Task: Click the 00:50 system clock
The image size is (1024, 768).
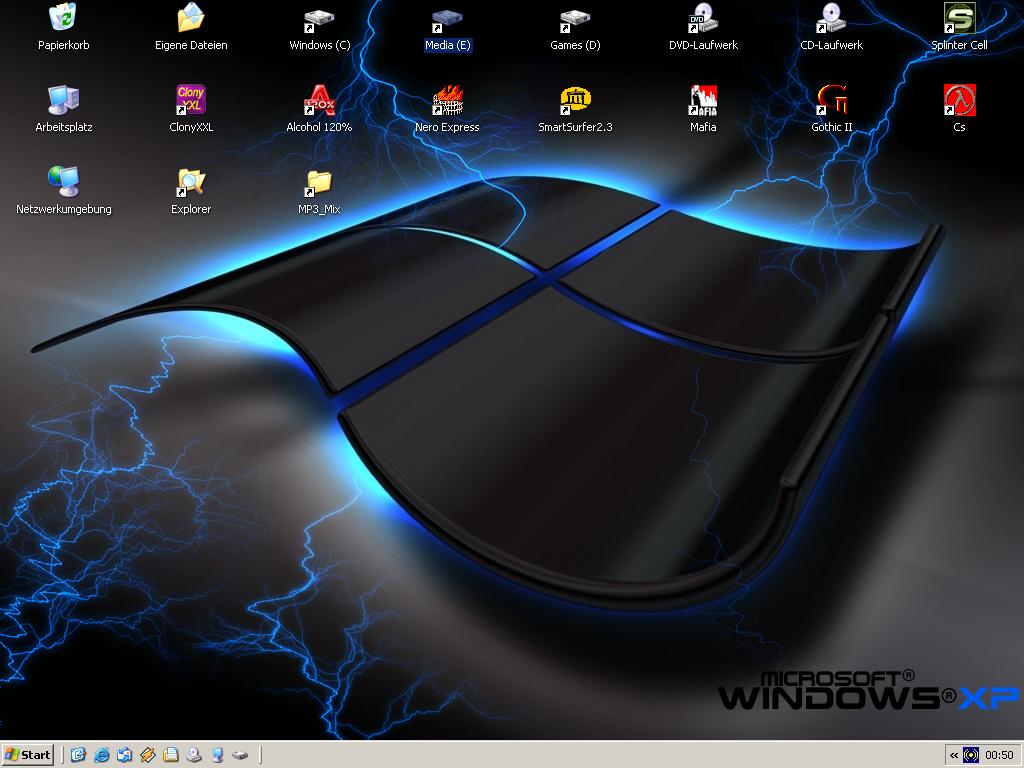Action: [x=999, y=756]
